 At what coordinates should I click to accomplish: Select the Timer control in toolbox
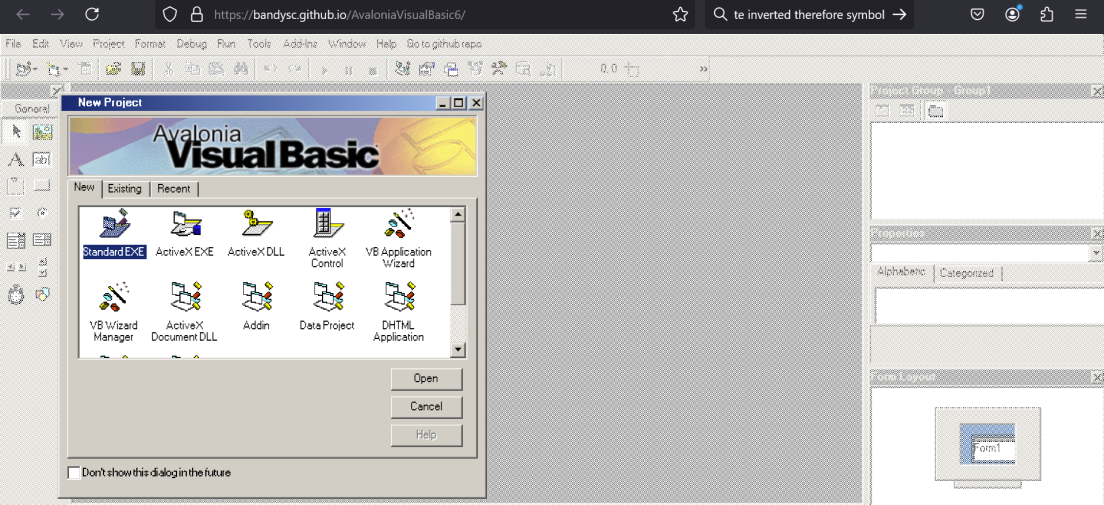16,295
